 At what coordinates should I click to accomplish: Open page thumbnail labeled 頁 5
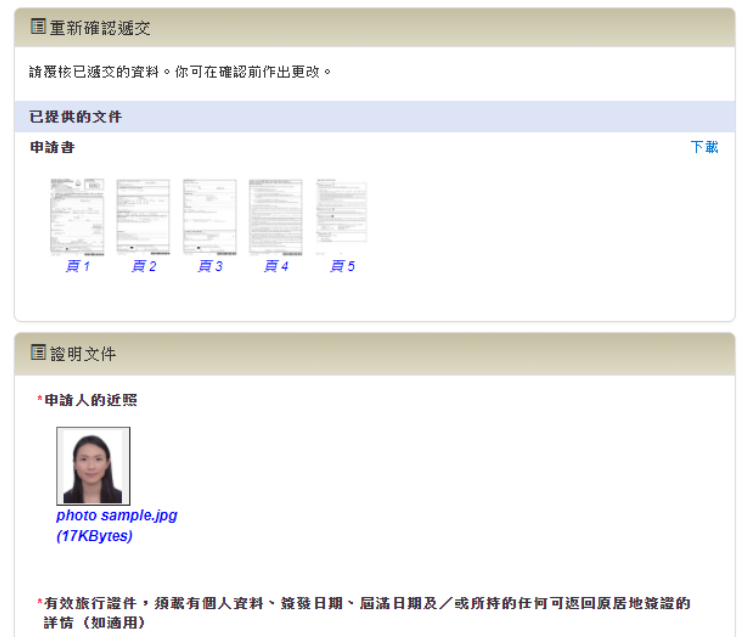pyautogui.click(x=342, y=217)
